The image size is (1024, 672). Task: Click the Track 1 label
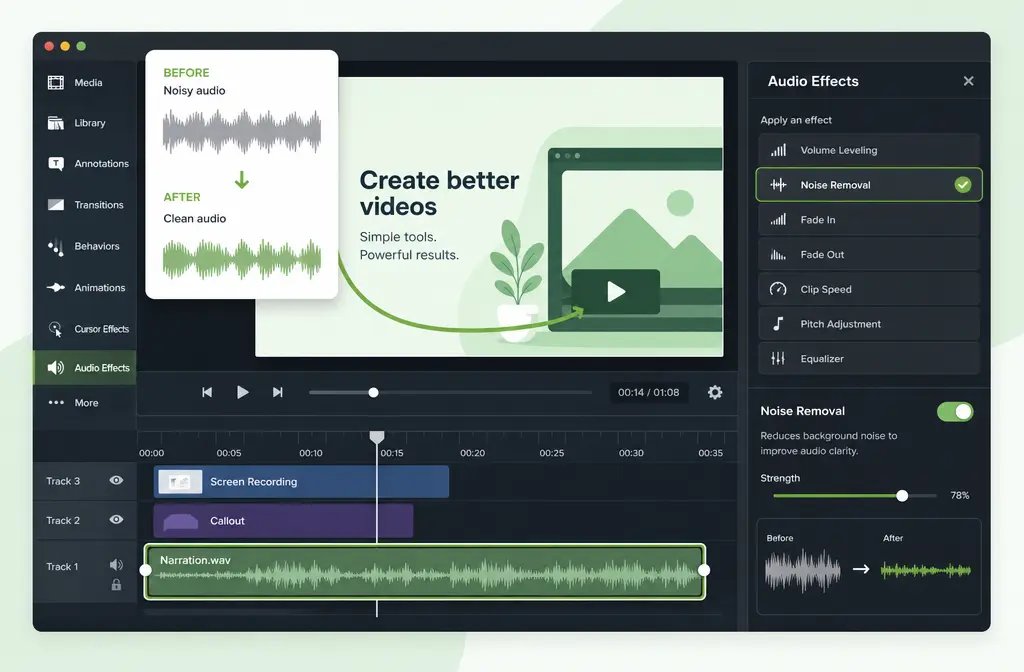(x=62, y=567)
